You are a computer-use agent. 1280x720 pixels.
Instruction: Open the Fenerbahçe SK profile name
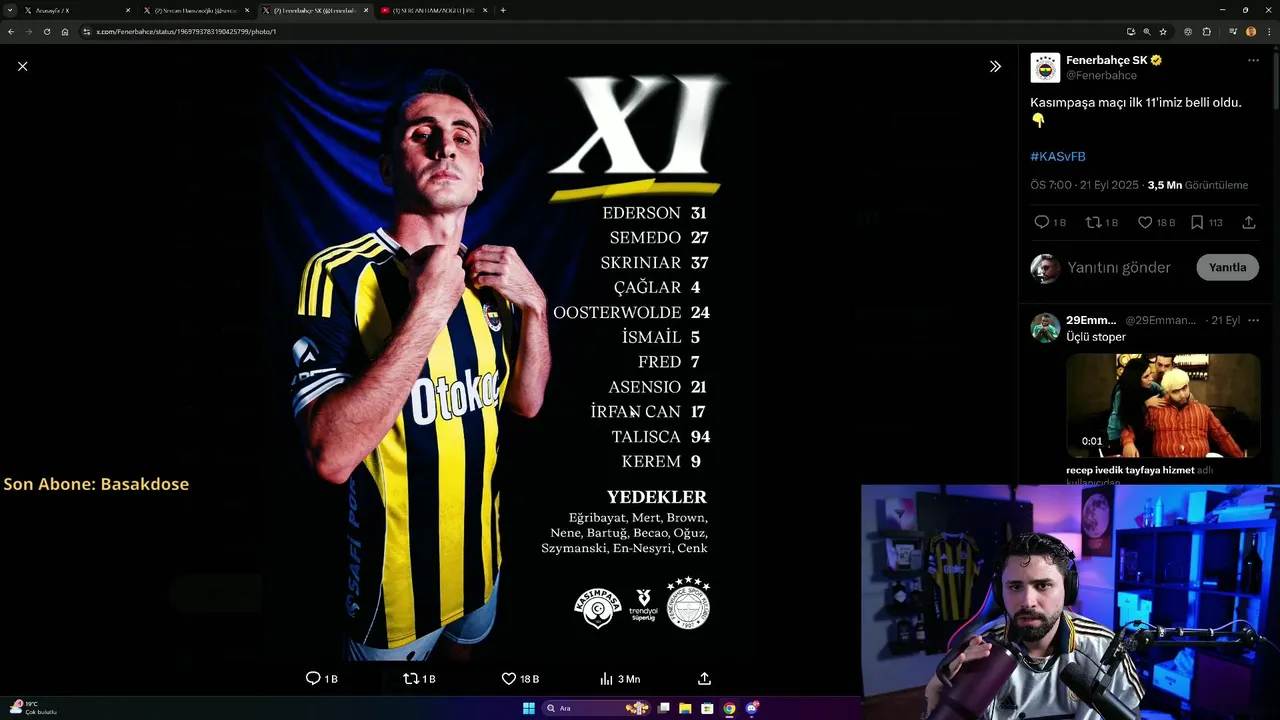tap(1107, 60)
